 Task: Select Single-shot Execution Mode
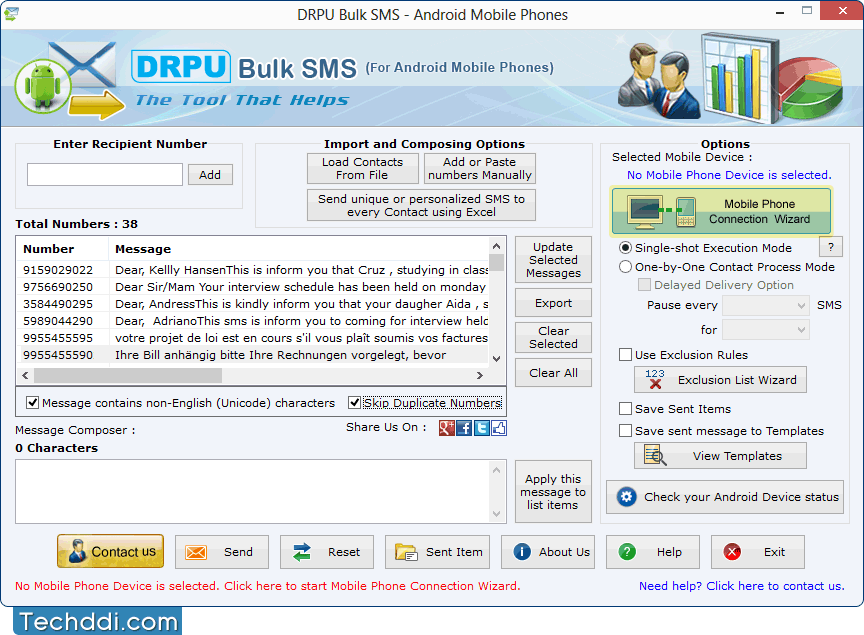pyautogui.click(x=625, y=248)
